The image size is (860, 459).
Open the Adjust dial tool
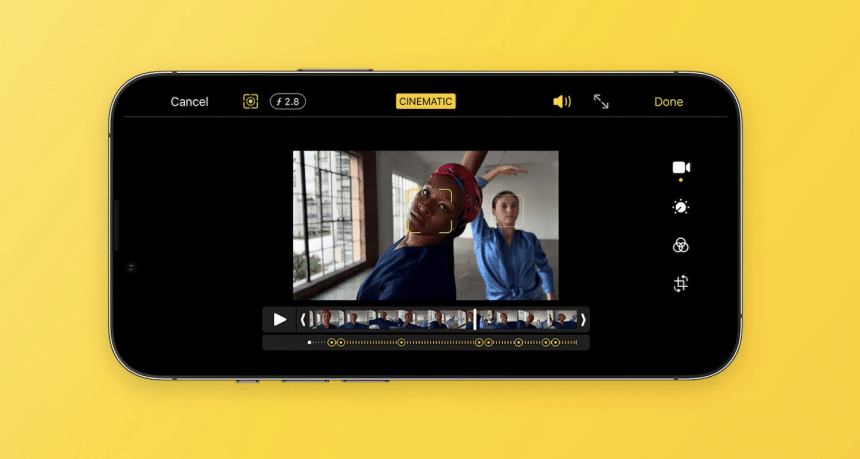coord(681,207)
